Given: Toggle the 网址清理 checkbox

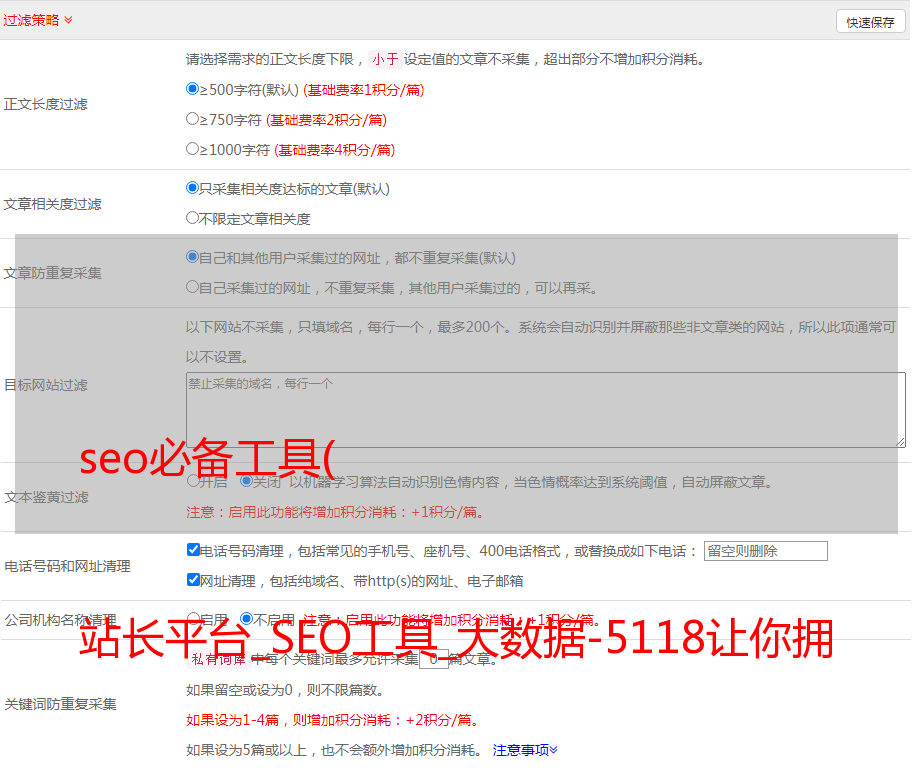Looking at the screenshot, I should [x=193, y=579].
